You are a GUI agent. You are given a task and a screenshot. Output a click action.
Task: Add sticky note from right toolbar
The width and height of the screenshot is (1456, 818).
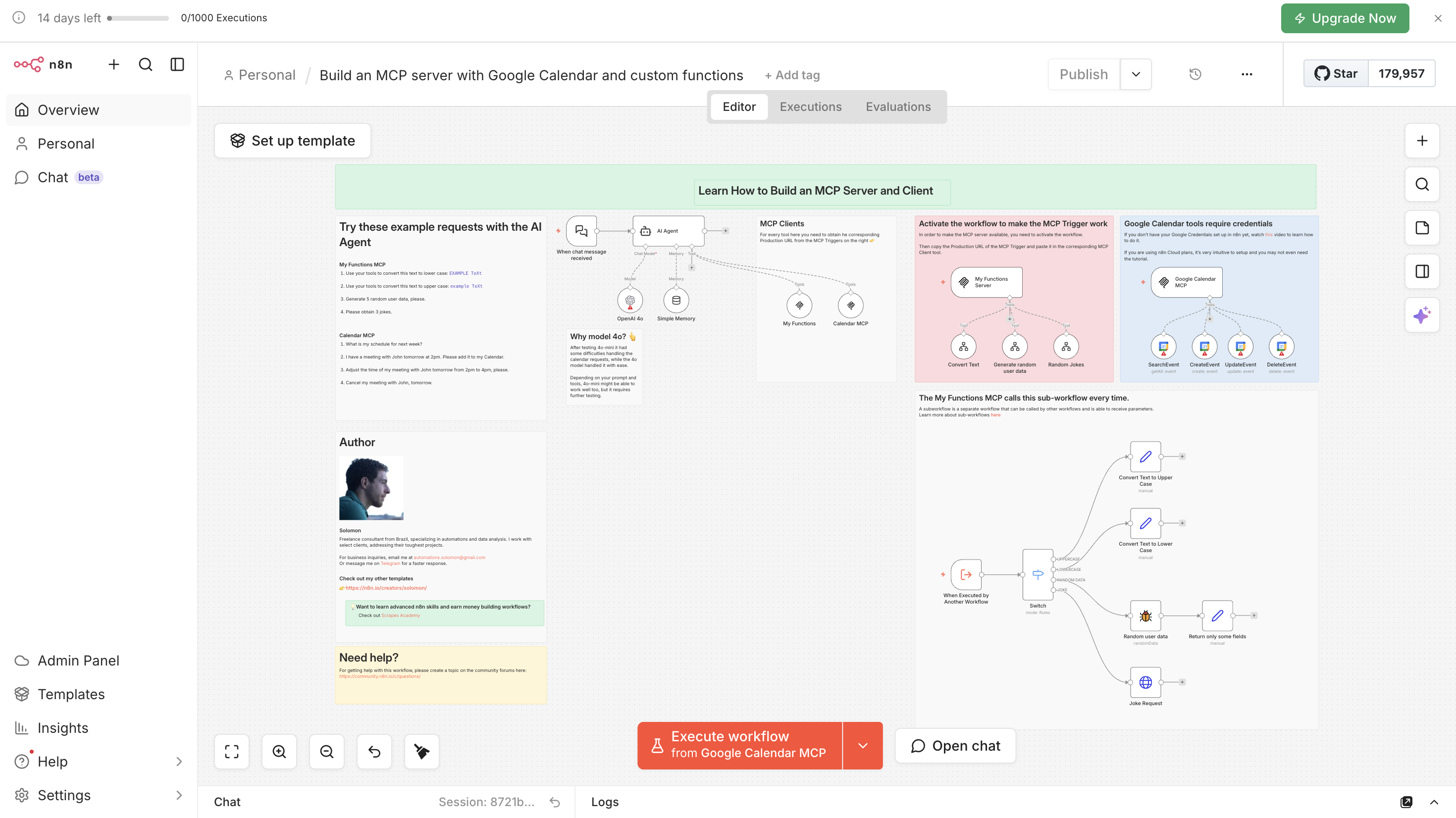point(1422,228)
